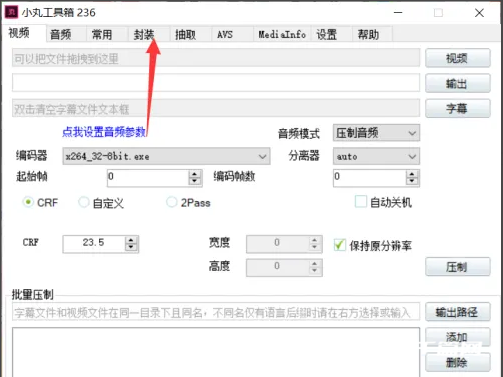Image resolution: width=503 pixels, height=377 pixels.
Task: Click the 点我设置音频参数 link
Action: [x=104, y=132]
